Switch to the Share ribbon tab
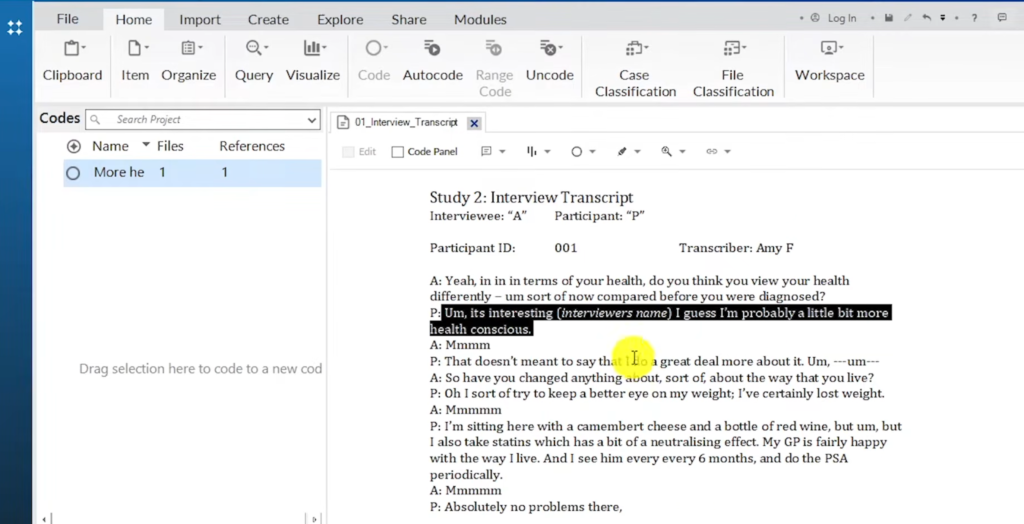Viewport: 1024px width, 524px height. (409, 20)
